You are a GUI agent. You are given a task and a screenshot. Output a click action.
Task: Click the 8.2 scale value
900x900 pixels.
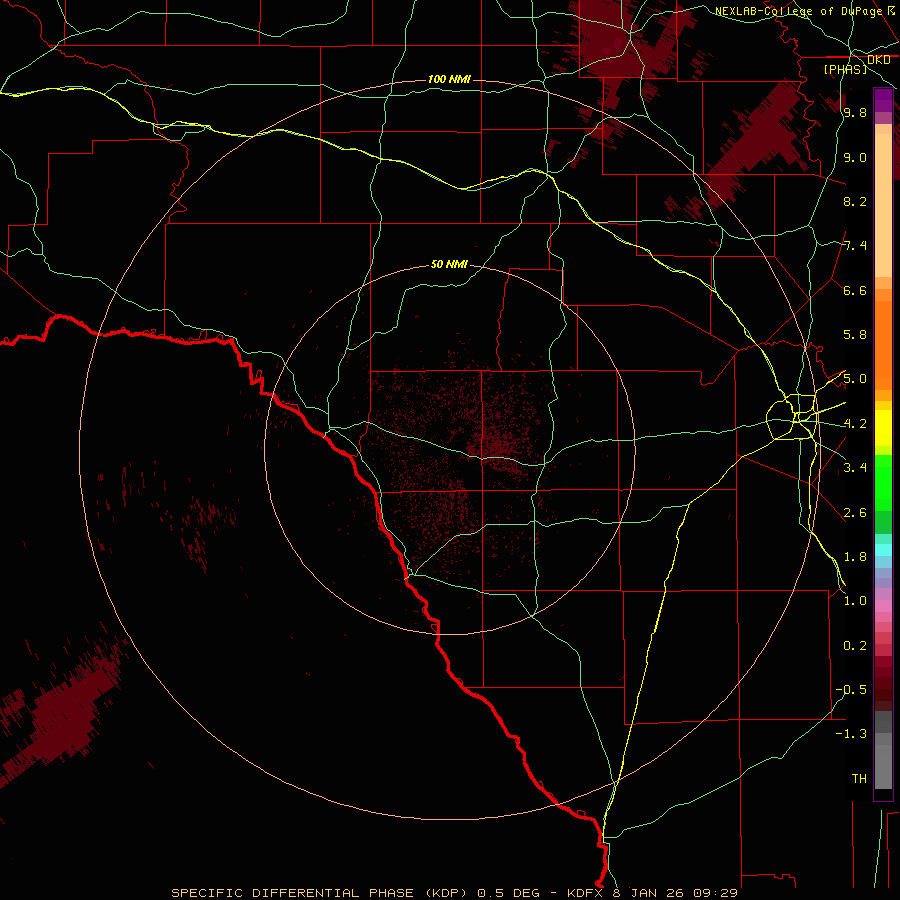pyautogui.click(x=855, y=201)
